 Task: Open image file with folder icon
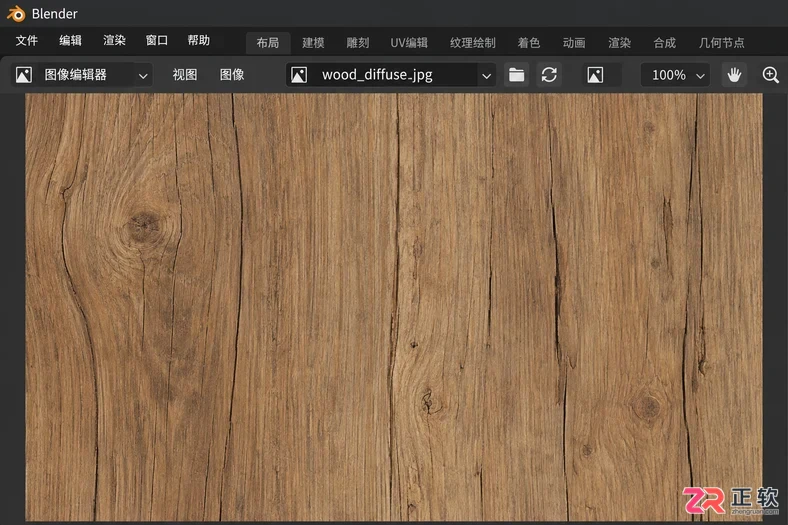click(516, 75)
